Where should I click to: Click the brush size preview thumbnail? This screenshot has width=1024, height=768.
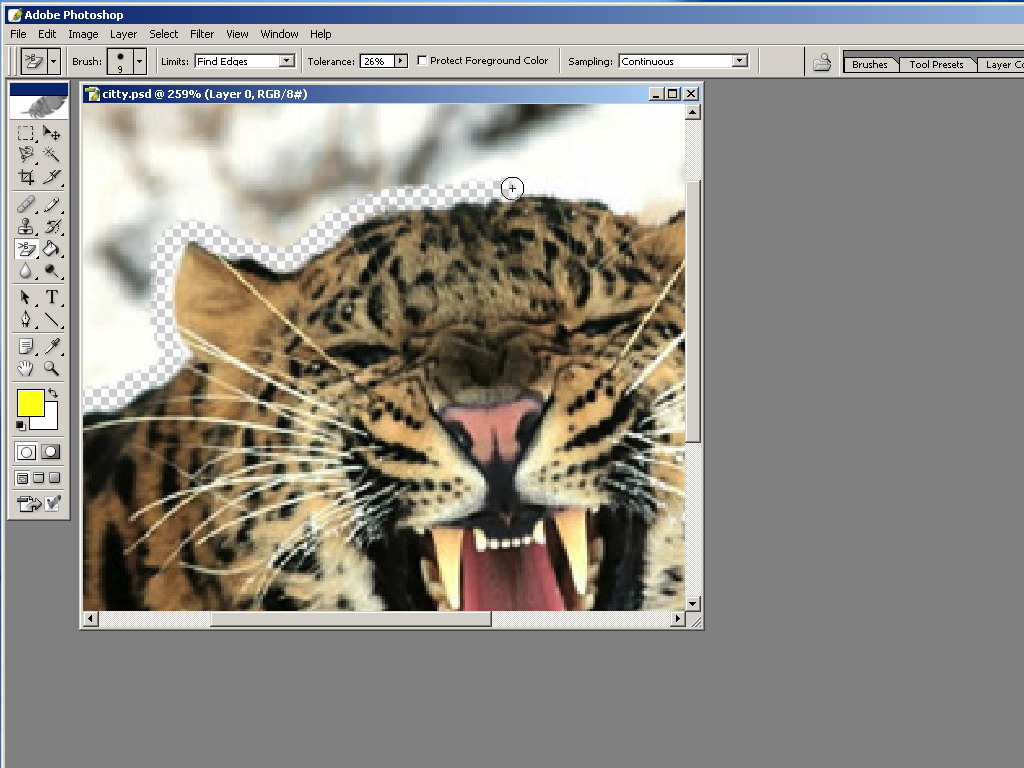(120, 62)
